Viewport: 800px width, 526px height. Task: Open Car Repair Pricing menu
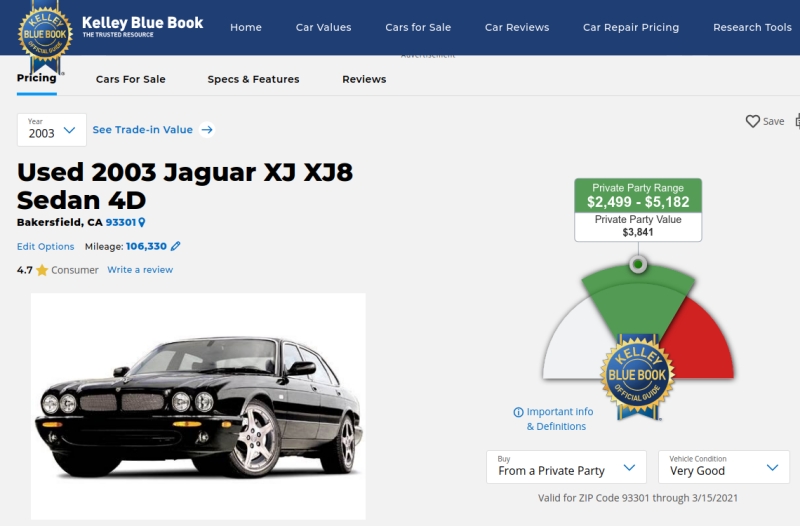(631, 28)
